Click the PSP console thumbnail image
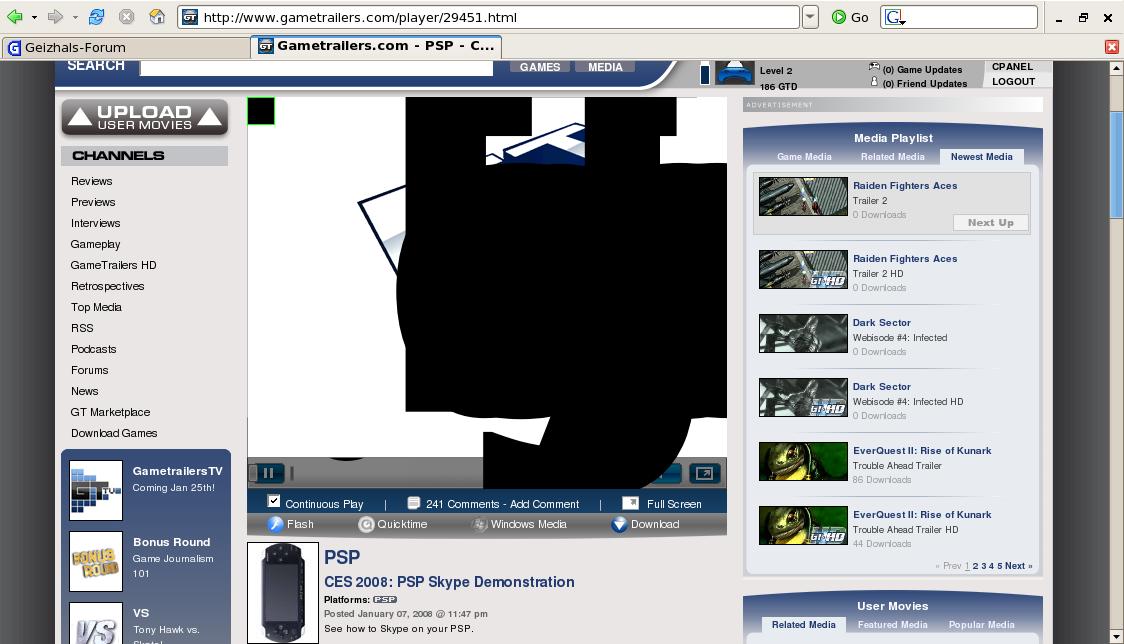 [283, 592]
